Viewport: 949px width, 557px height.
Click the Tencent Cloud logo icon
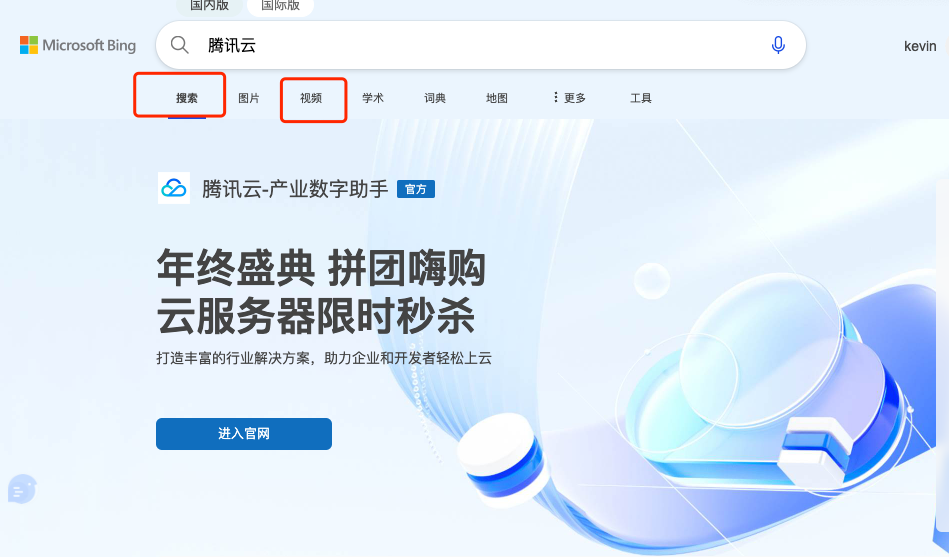coord(174,188)
